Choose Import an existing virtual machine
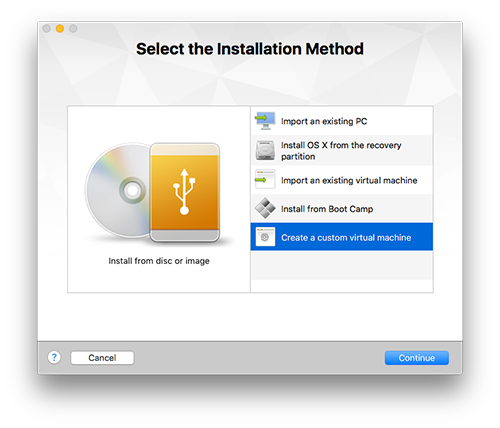Screen dimensions: 500x428 [x=342, y=180]
